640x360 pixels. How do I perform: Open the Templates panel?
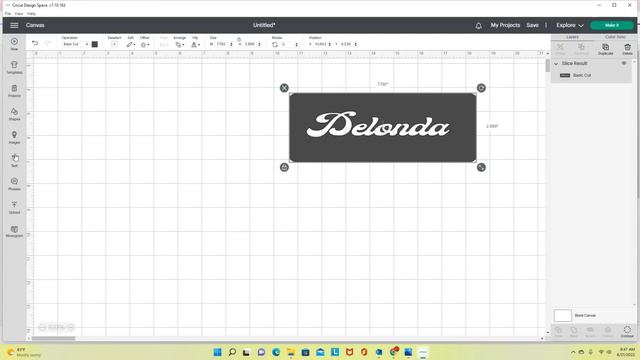[x=14, y=67]
